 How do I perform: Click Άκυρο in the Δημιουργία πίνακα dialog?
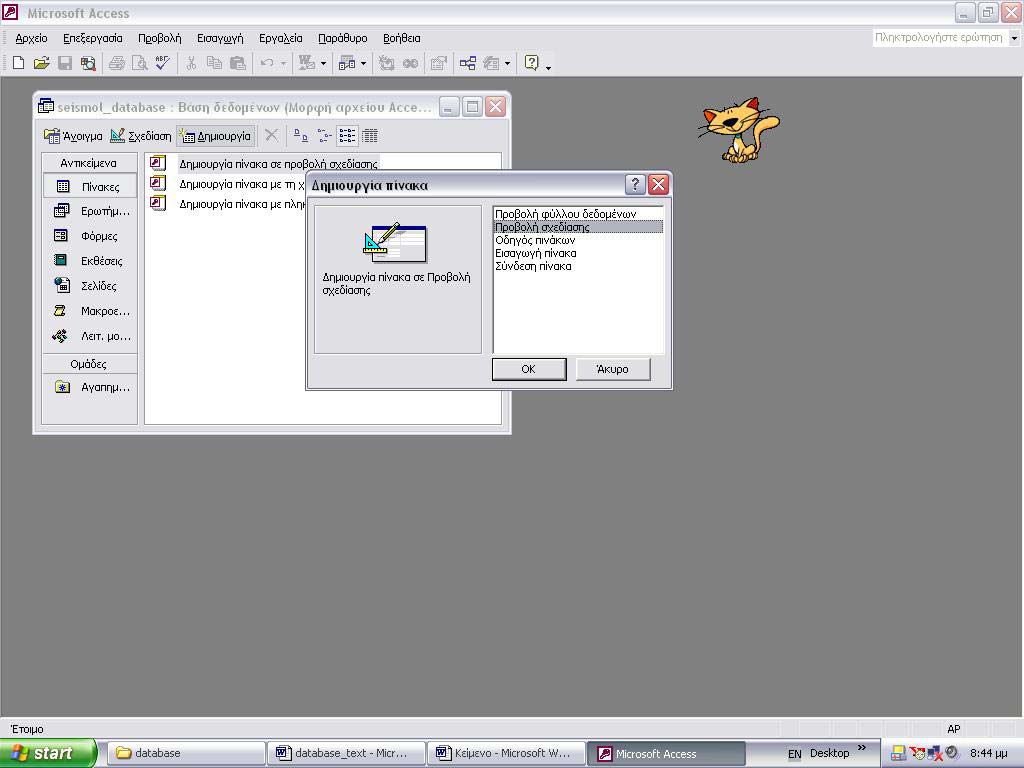(613, 369)
